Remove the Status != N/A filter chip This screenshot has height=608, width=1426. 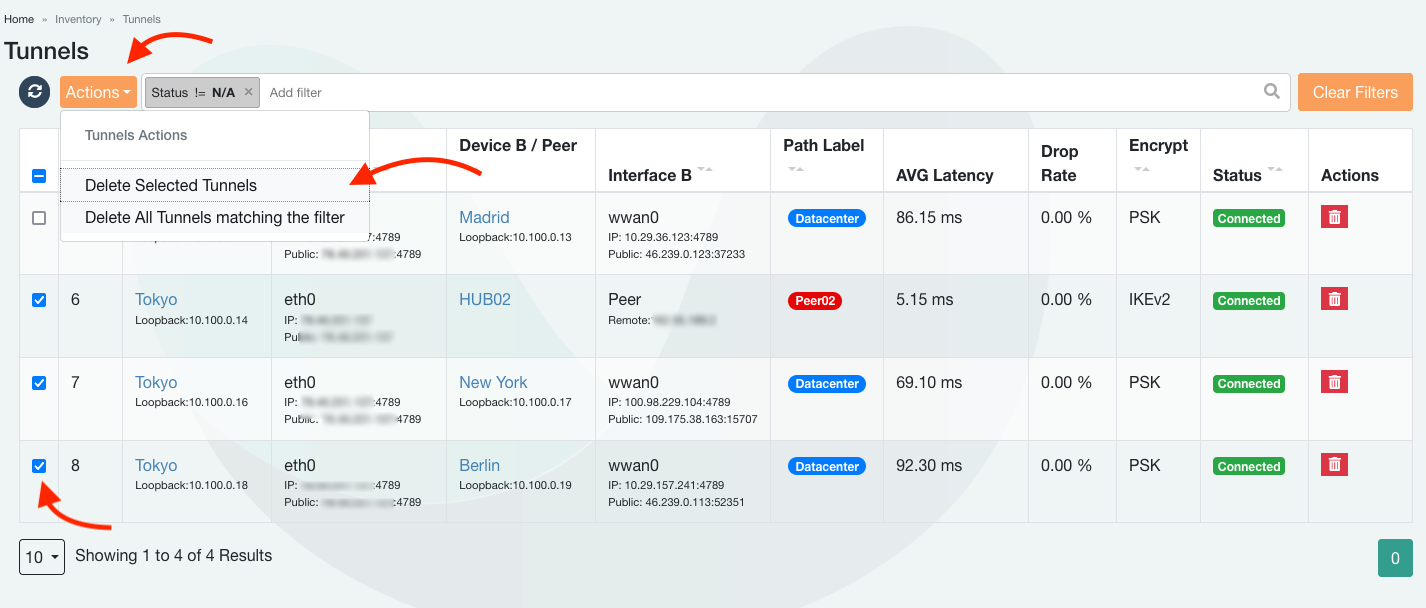point(249,92)
